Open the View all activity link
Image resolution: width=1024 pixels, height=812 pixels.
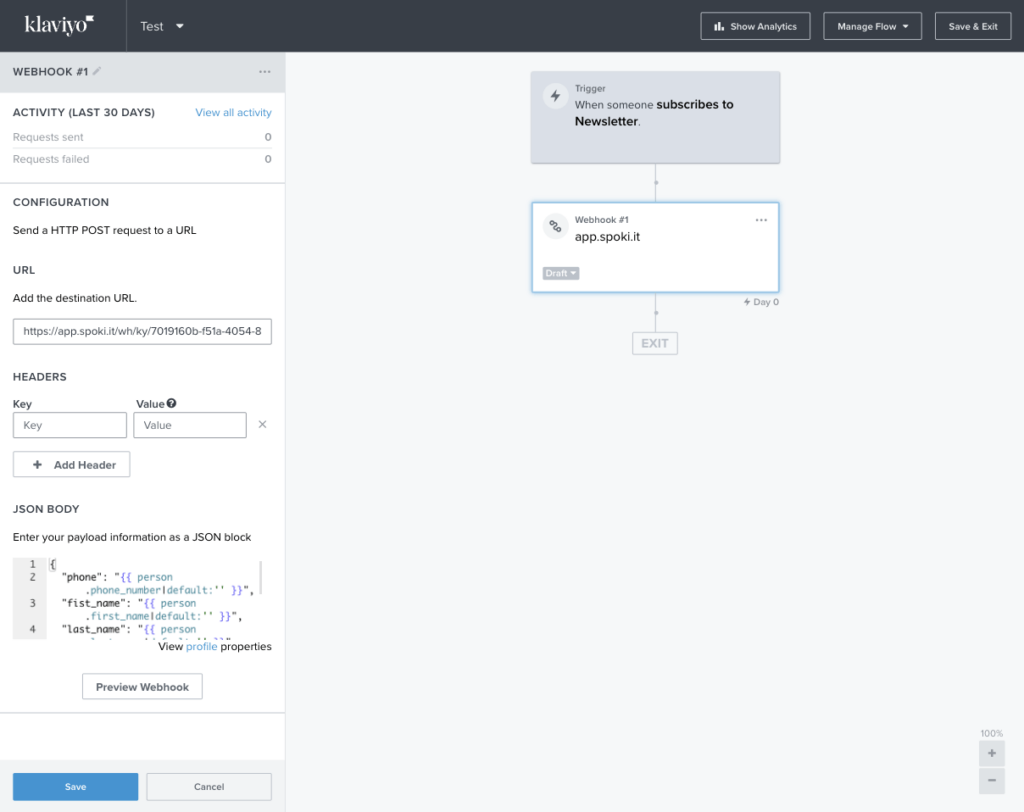233,113
